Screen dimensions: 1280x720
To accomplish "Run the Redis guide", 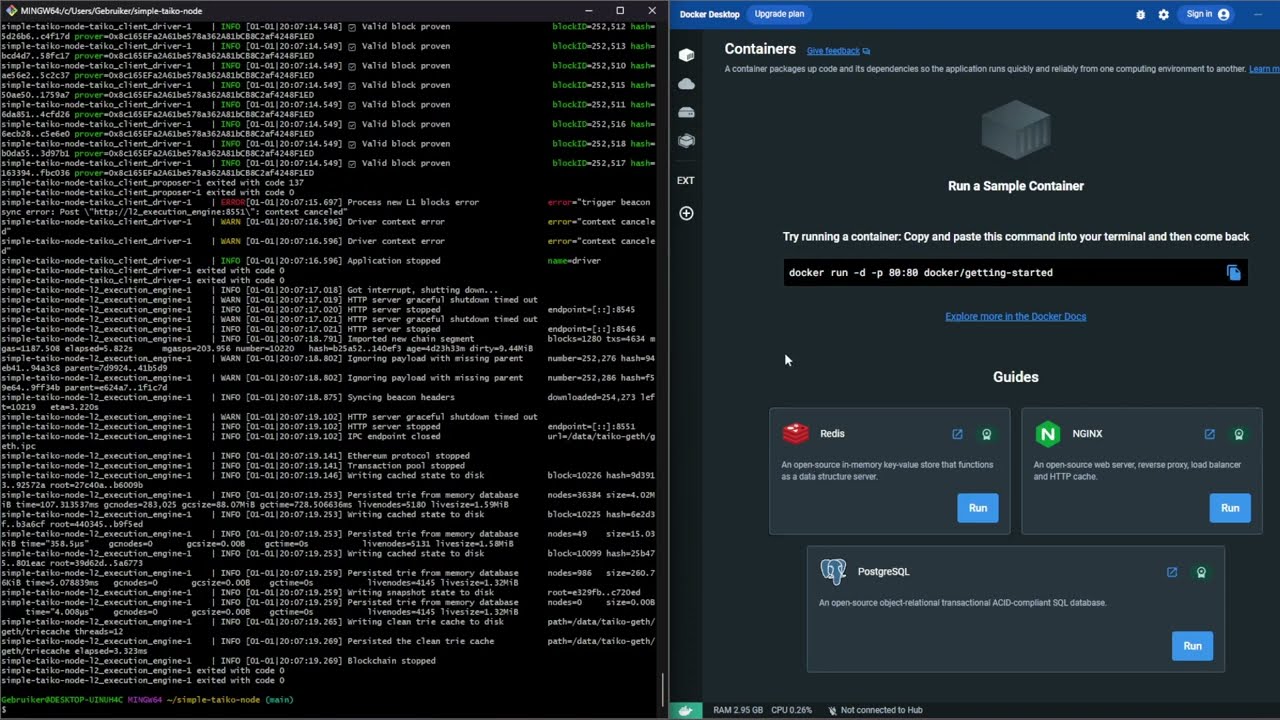I will coord(977,508).
